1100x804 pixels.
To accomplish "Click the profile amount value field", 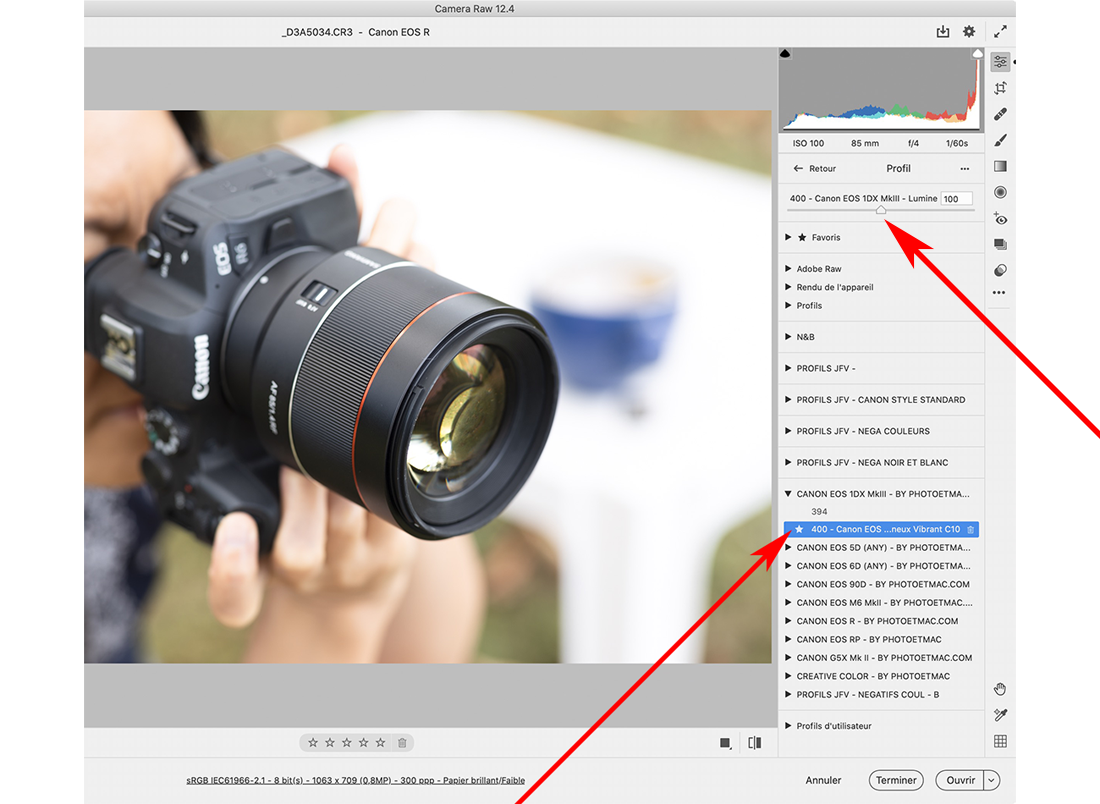I will pyautogui.click(x=955, y=199).
